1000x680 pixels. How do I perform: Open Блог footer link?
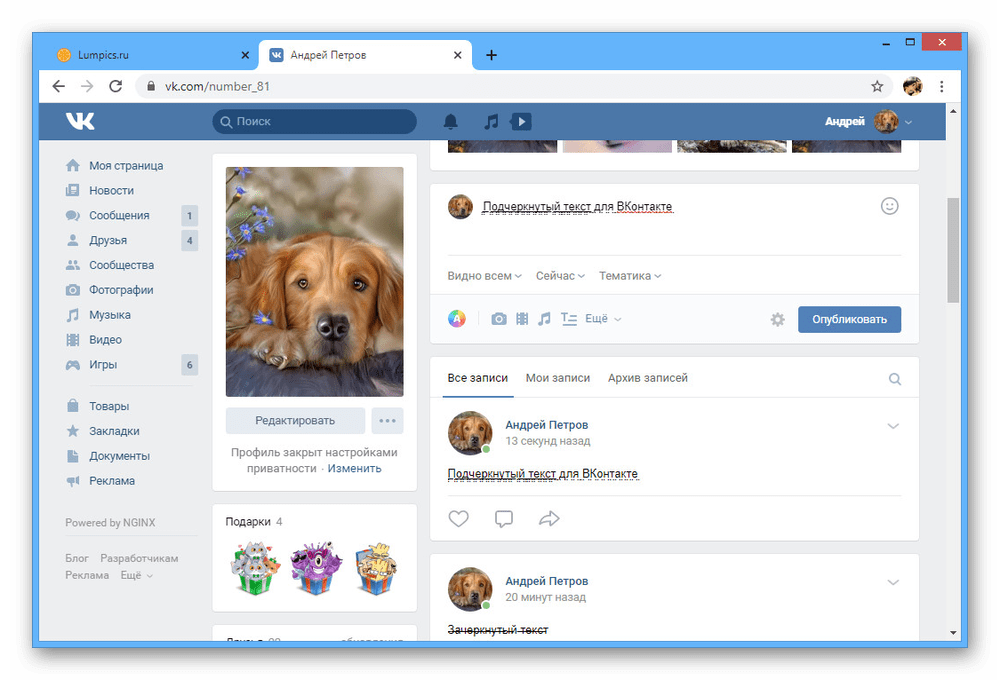77,558
